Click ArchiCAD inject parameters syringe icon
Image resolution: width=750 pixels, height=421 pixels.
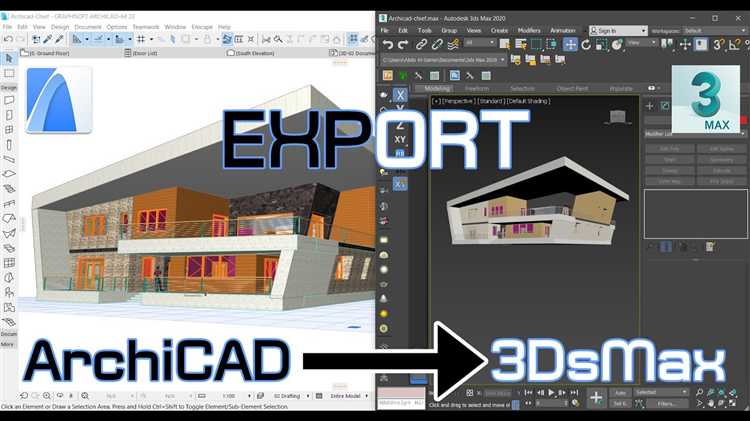59,40
